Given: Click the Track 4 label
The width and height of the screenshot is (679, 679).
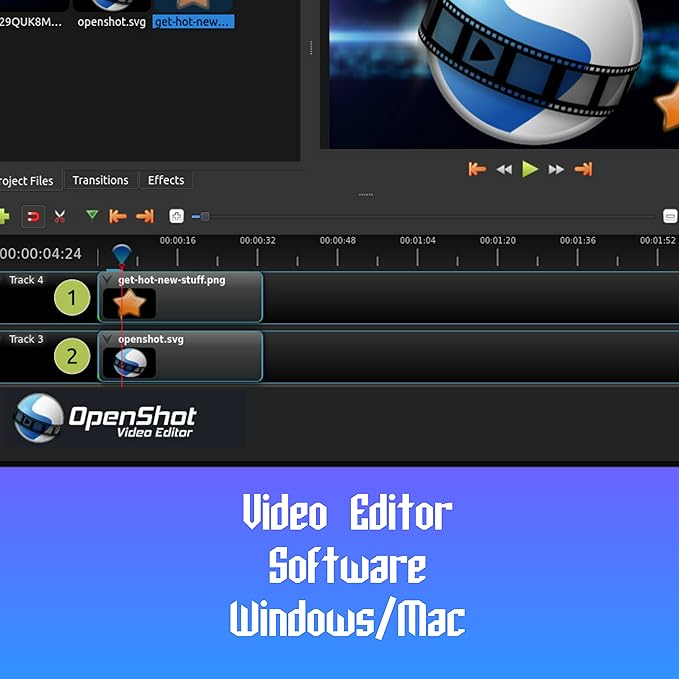Looking at the screenshot, I should coord(26,280).
